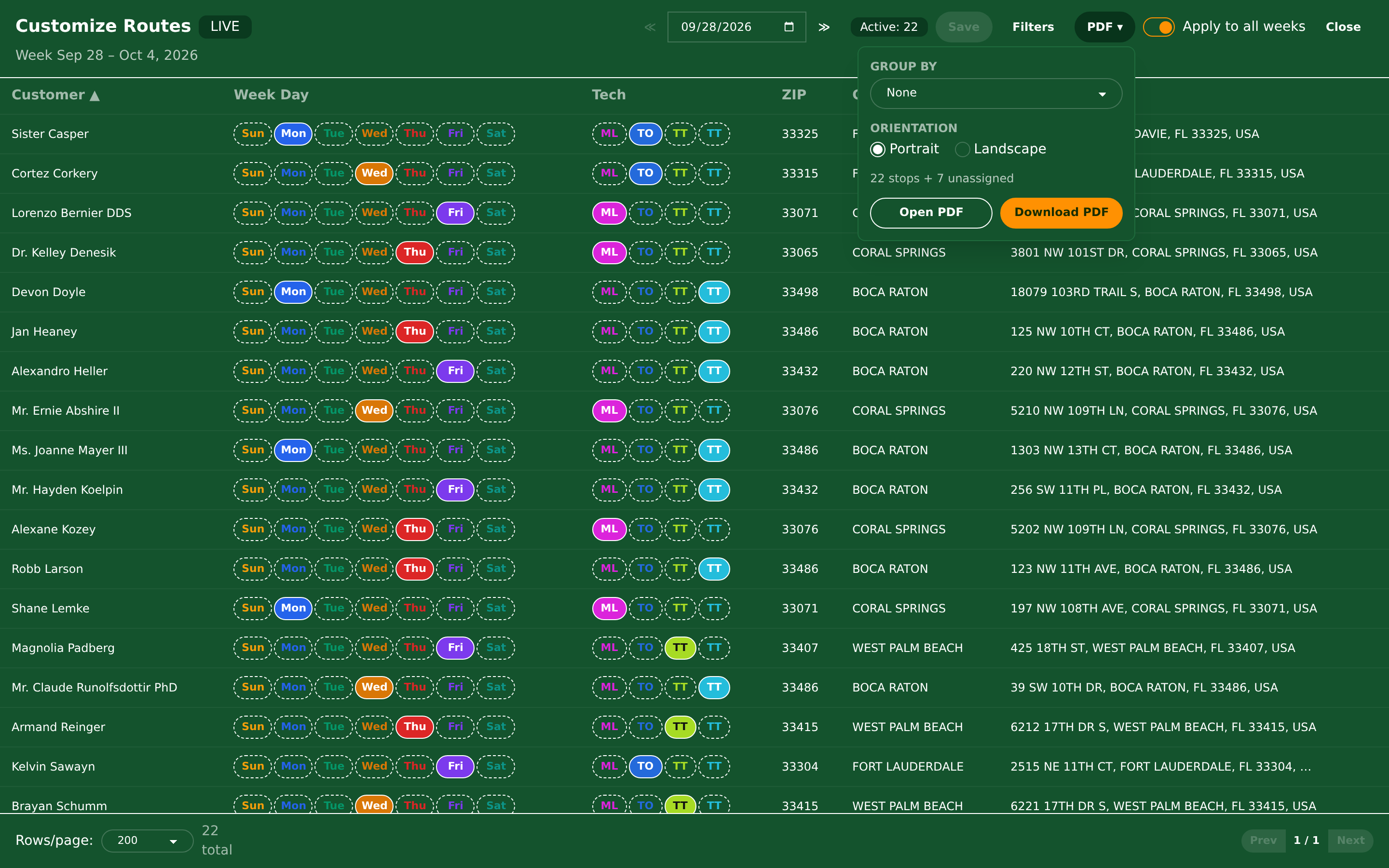The image size is (1389, 868).
Task: Toggle TO tech for Kelvin Sawayn
Action: coord(645,767)
